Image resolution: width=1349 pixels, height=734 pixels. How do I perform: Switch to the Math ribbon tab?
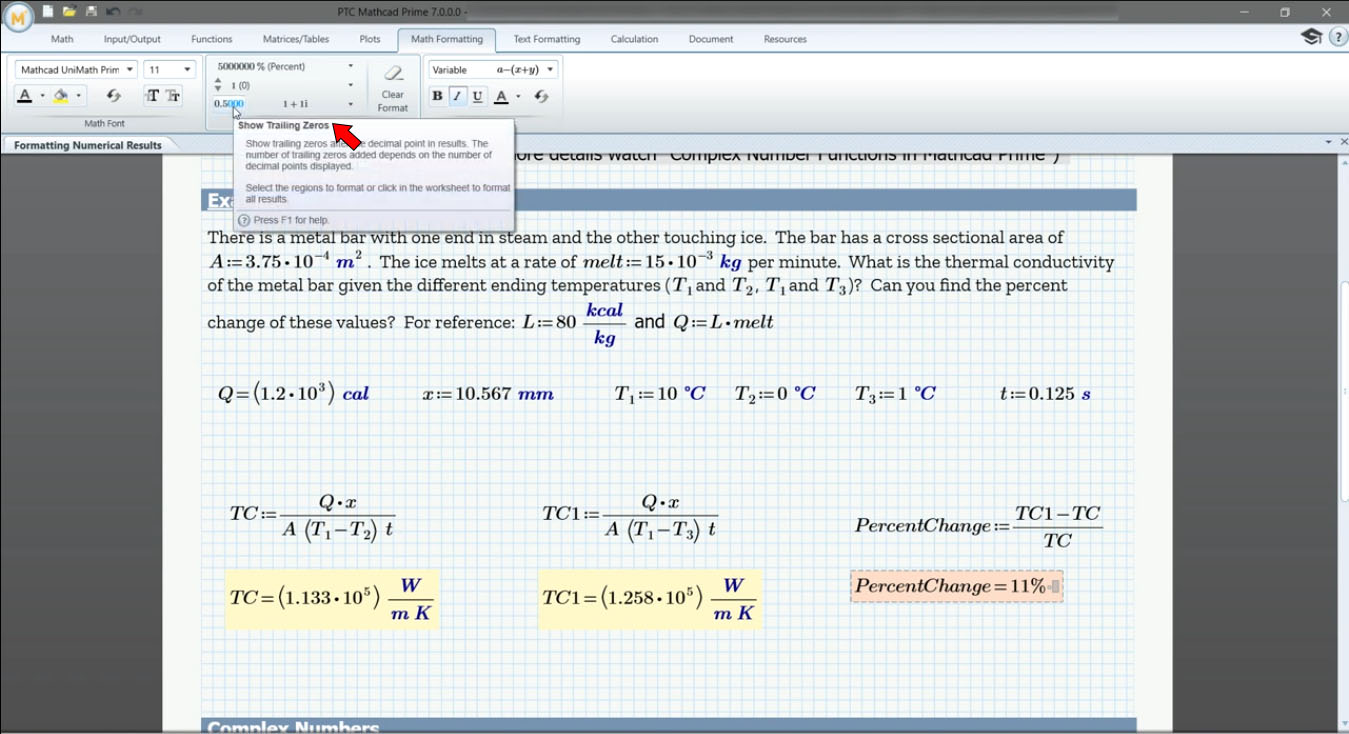62,39
